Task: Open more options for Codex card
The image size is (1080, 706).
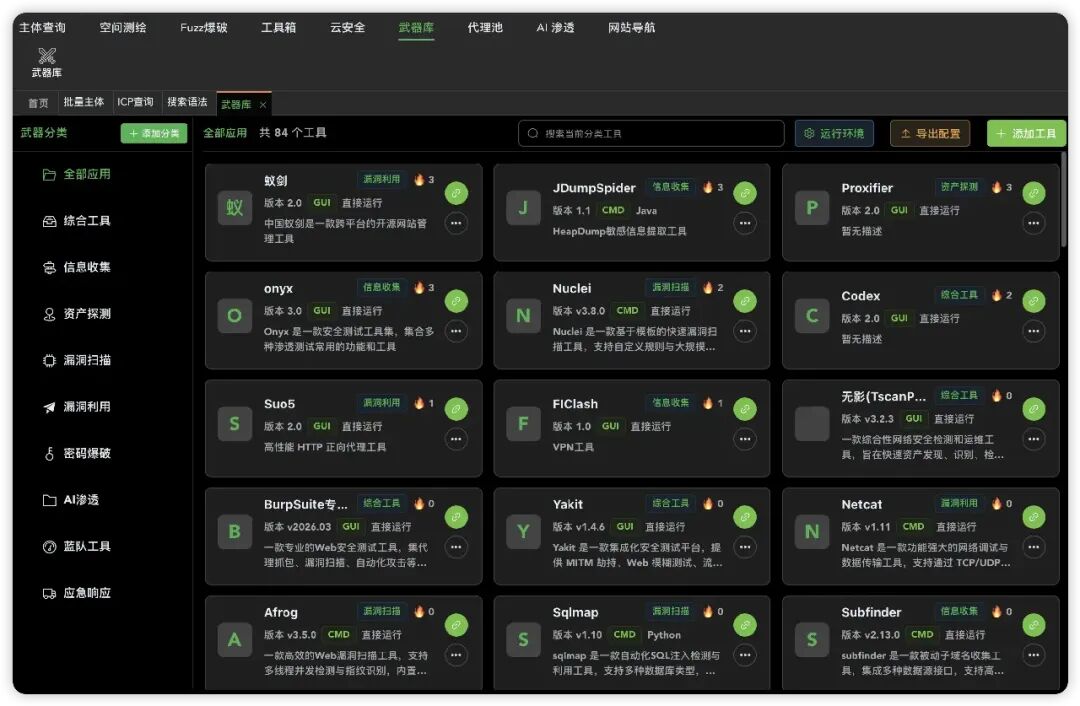Action: point(1033,331)
